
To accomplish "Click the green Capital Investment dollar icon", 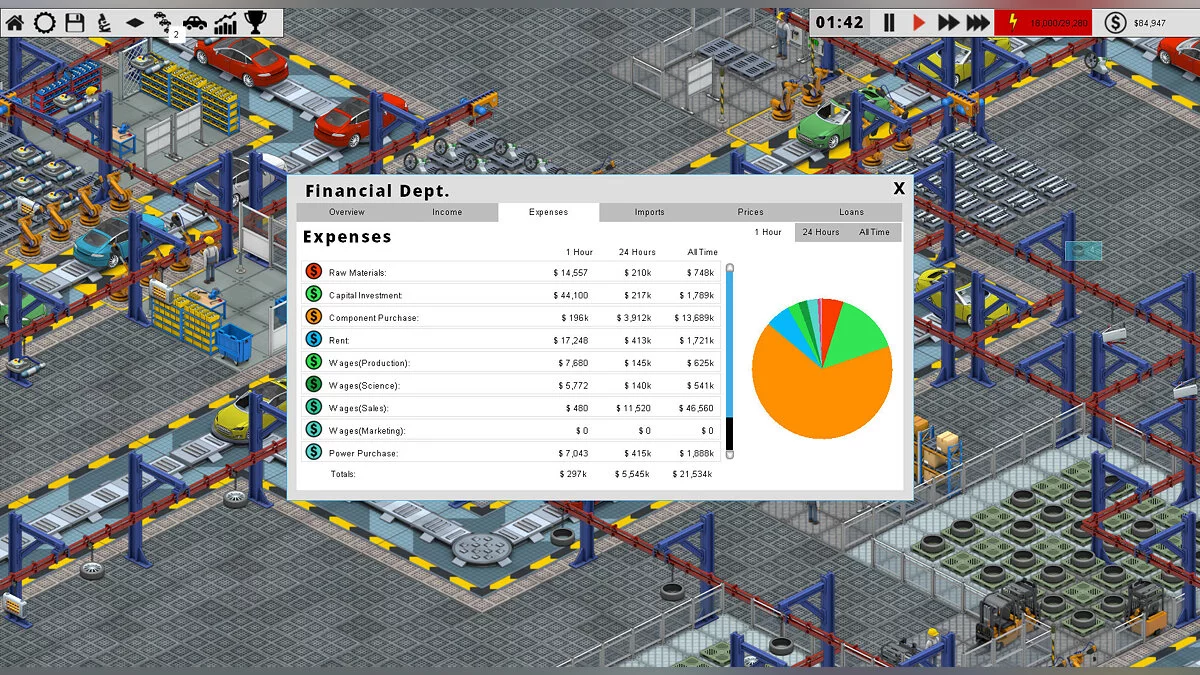I will point(313,294).
